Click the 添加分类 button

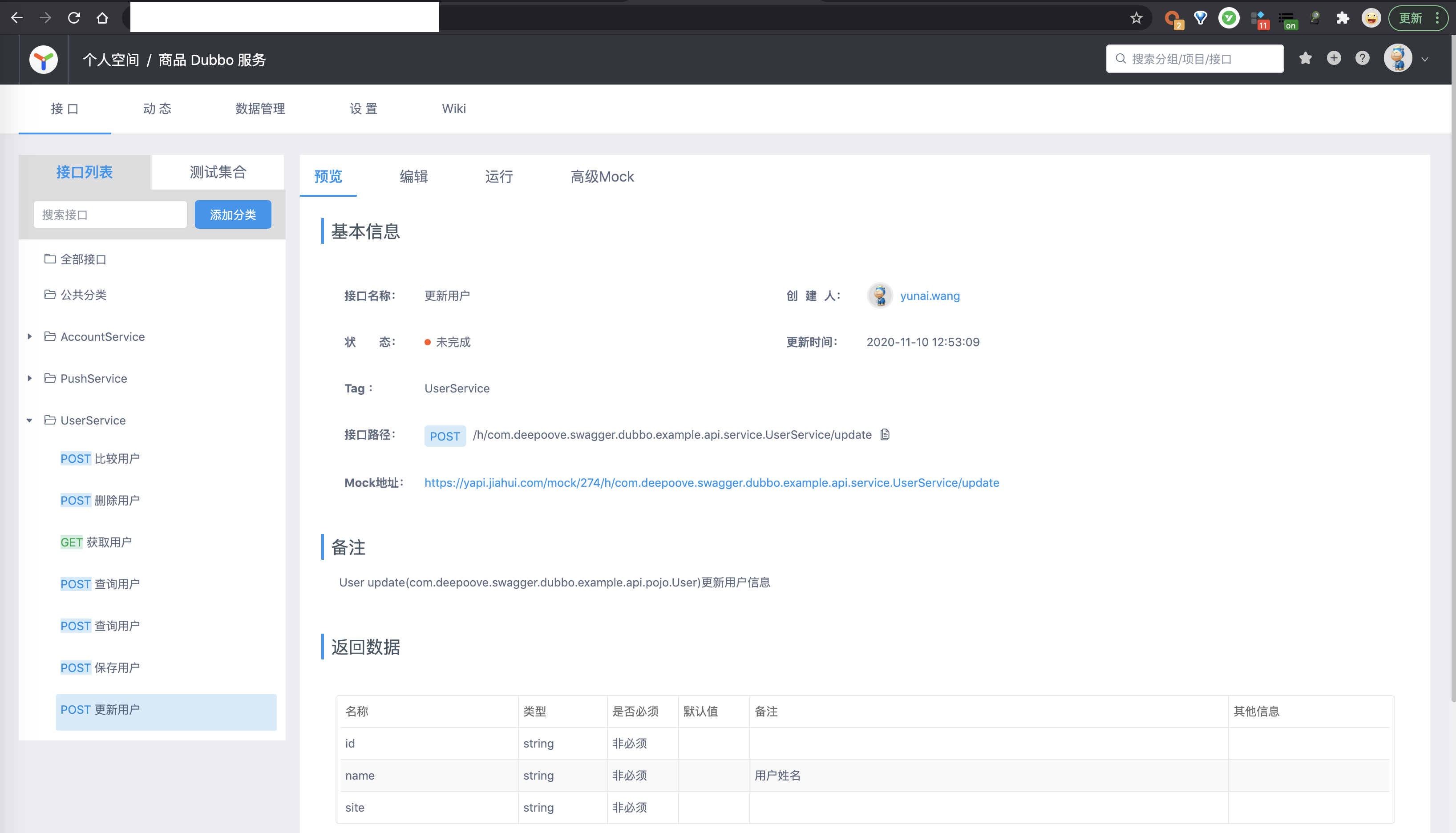[x=233, y=214]
